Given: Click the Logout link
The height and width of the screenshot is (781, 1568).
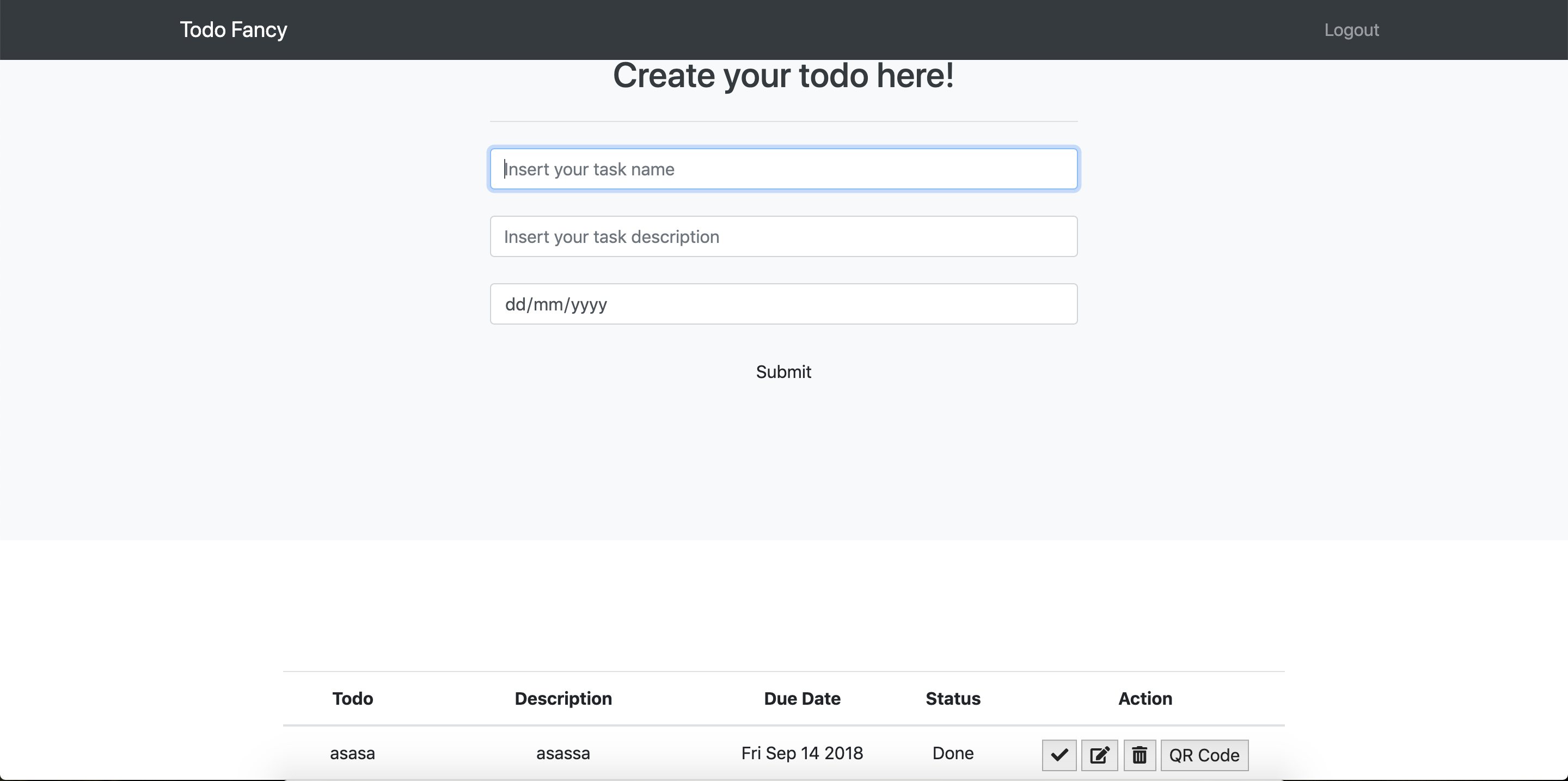Looking at the screenshot, I should pos(1351,30).
